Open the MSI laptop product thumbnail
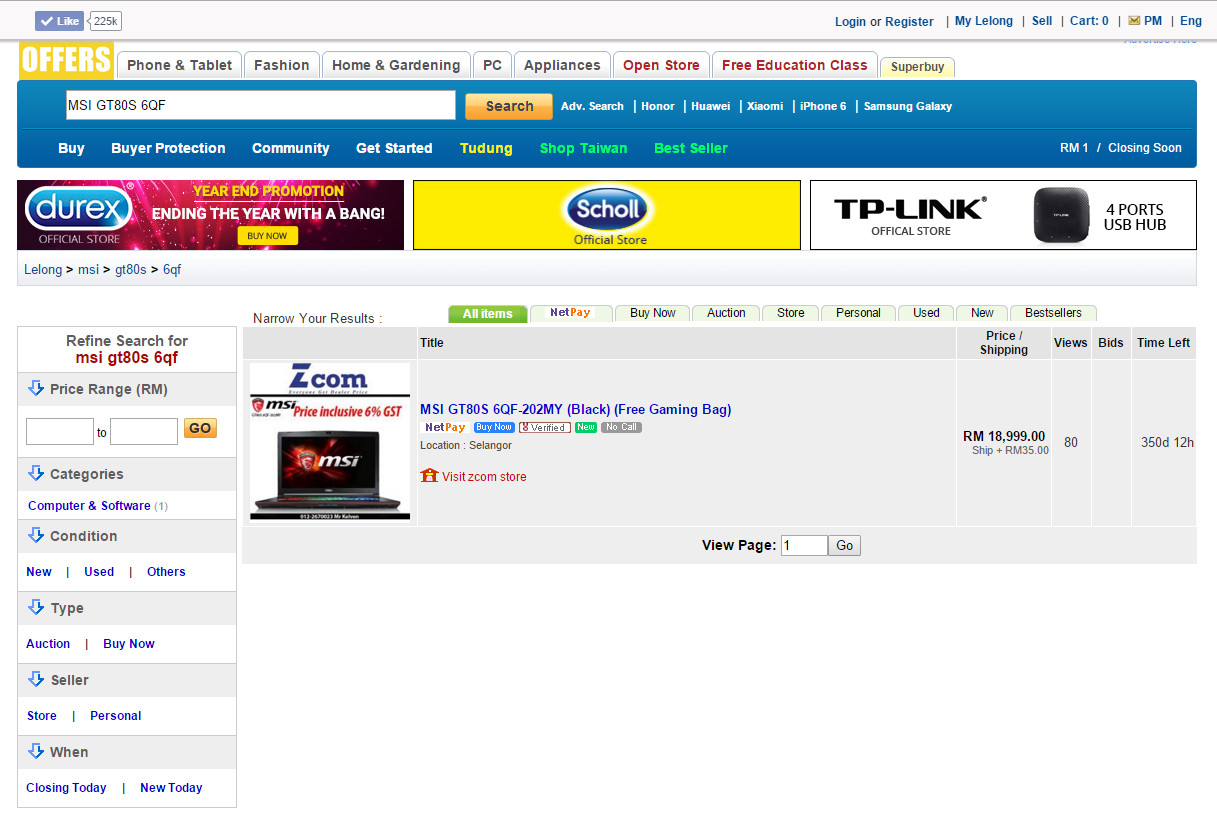 pyautogui.click(x=330, y=441)
